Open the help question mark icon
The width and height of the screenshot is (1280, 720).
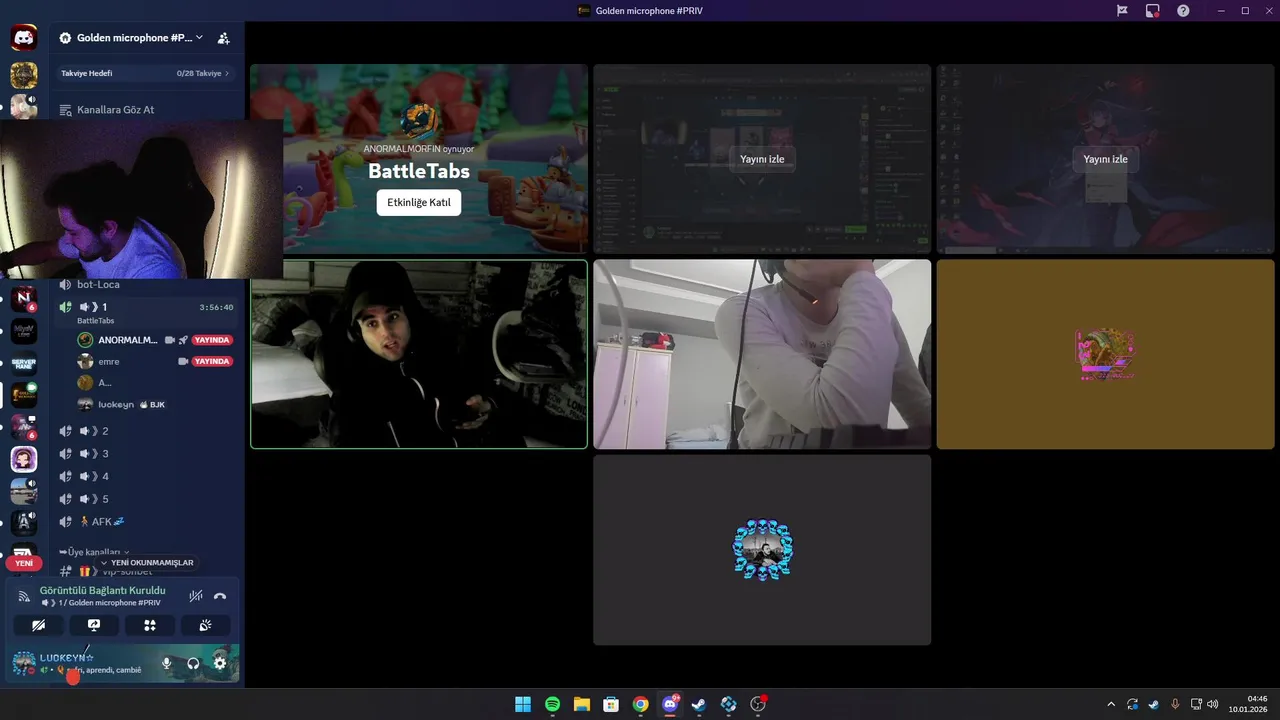click(1183, 10)
